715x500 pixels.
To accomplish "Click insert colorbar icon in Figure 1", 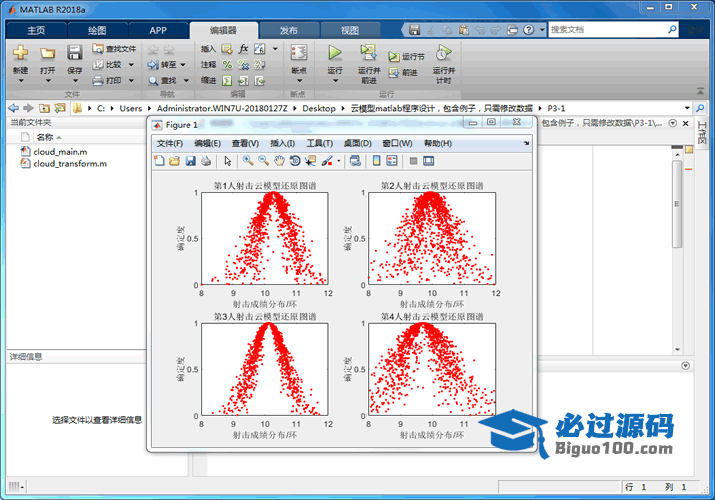I will click(x=376, y=161).
